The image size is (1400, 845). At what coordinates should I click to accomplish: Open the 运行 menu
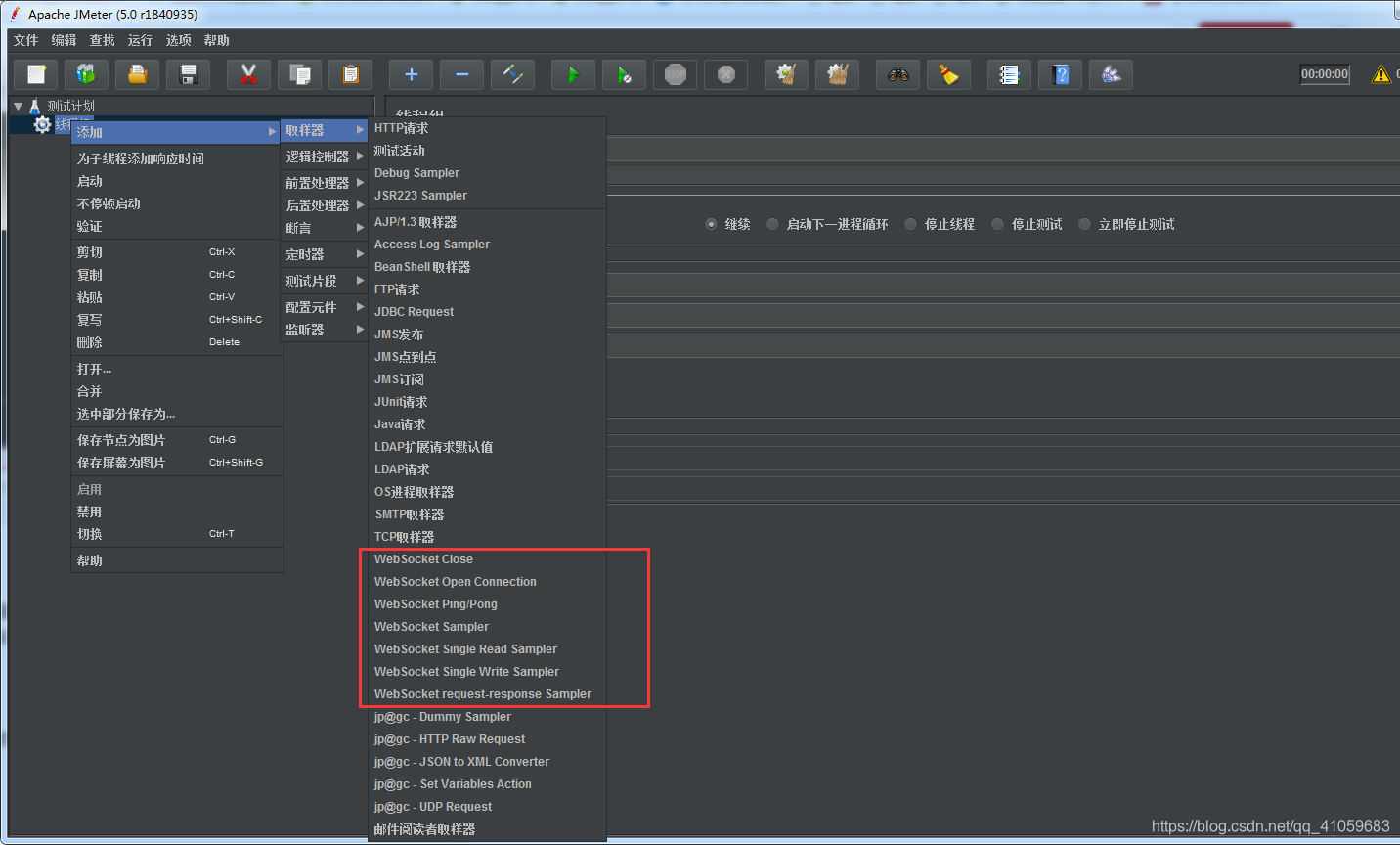coord(141,40)
